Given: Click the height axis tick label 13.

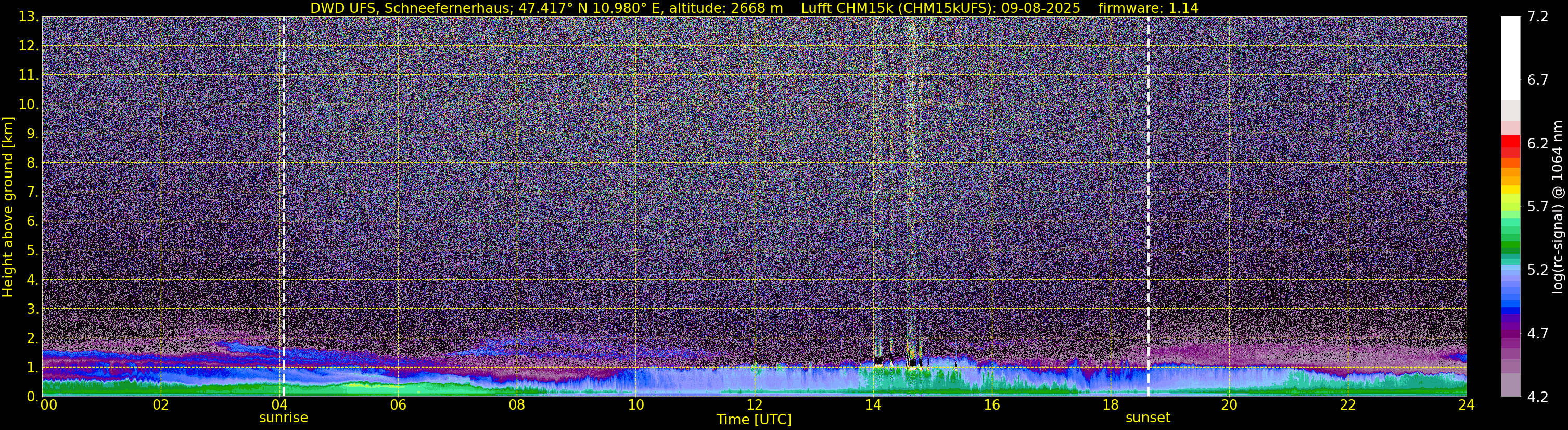Looking at the screenshot, I should (28, 17).
